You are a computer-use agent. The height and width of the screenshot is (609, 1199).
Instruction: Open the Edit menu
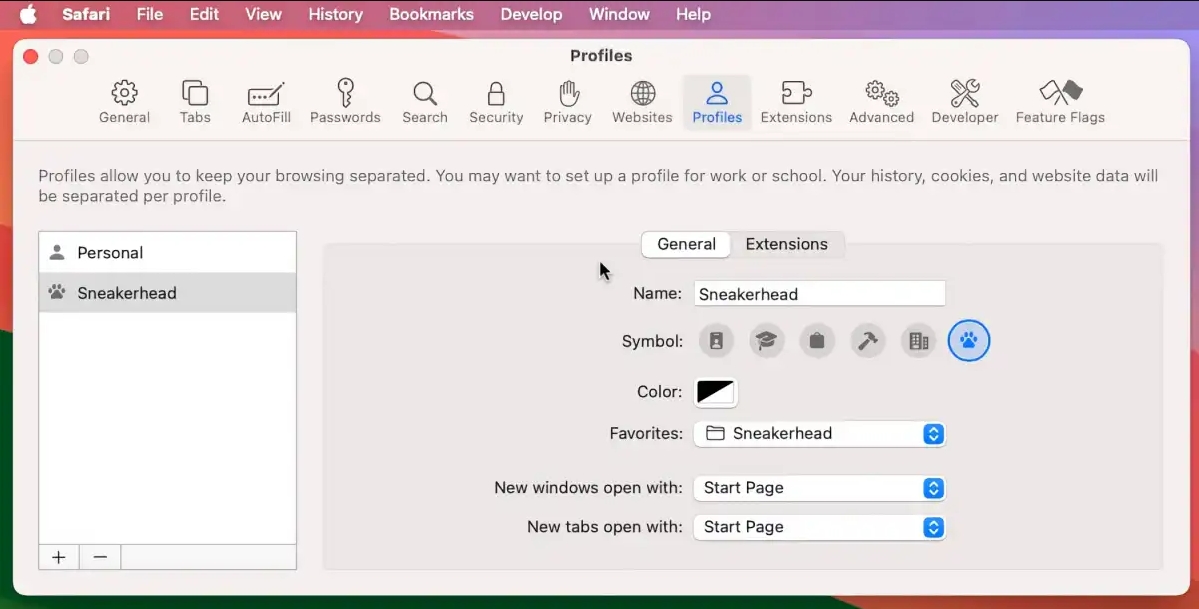pos(204,15)
